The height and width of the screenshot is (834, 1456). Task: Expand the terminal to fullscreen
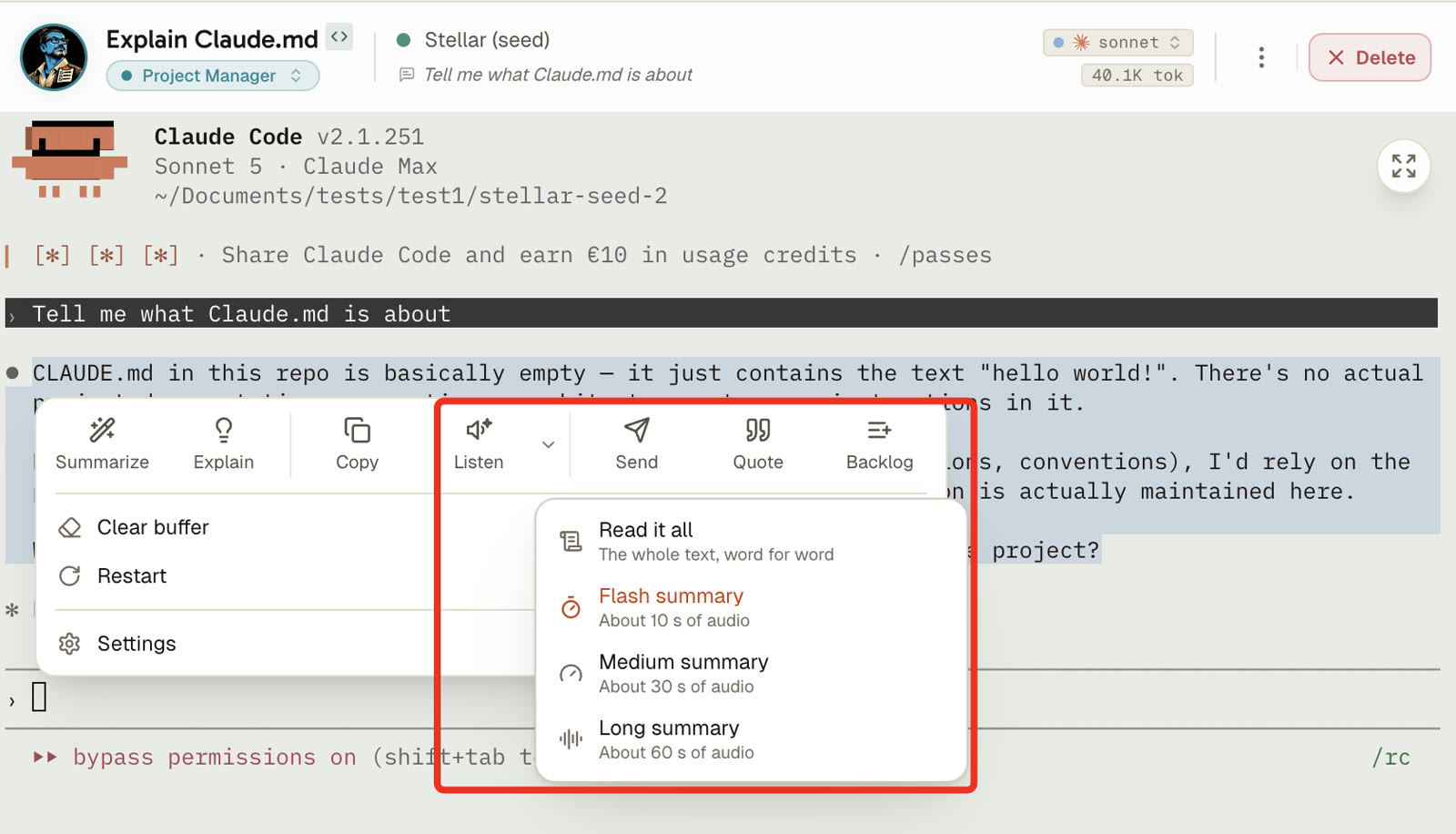1403,166
